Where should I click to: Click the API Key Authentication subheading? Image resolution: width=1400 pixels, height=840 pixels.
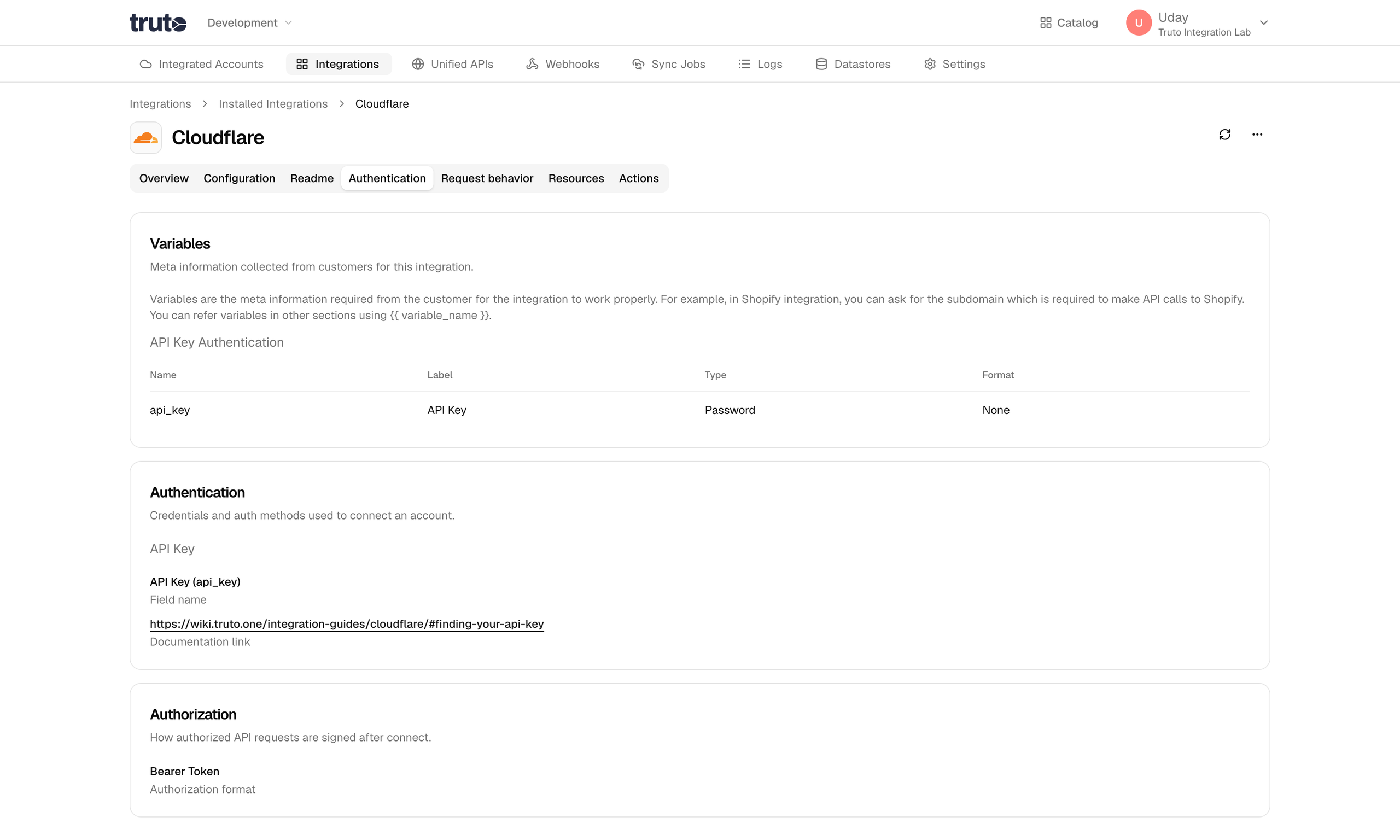pyautogui.click(x=217, y=342)
